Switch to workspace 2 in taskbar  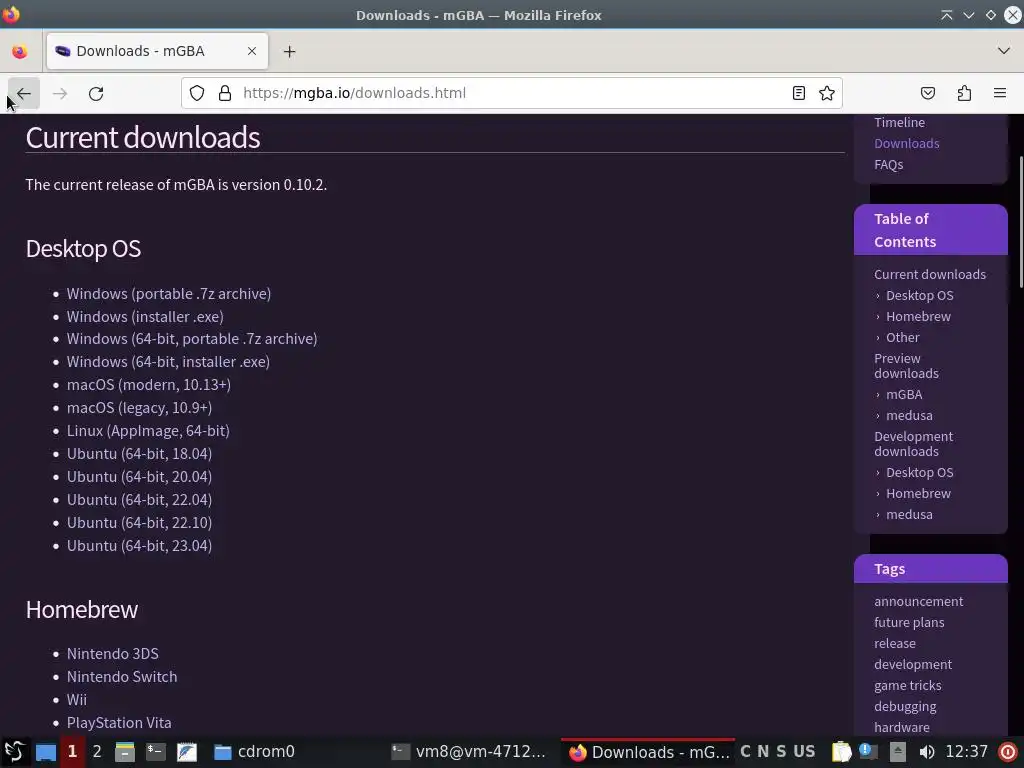pos(97,752)
